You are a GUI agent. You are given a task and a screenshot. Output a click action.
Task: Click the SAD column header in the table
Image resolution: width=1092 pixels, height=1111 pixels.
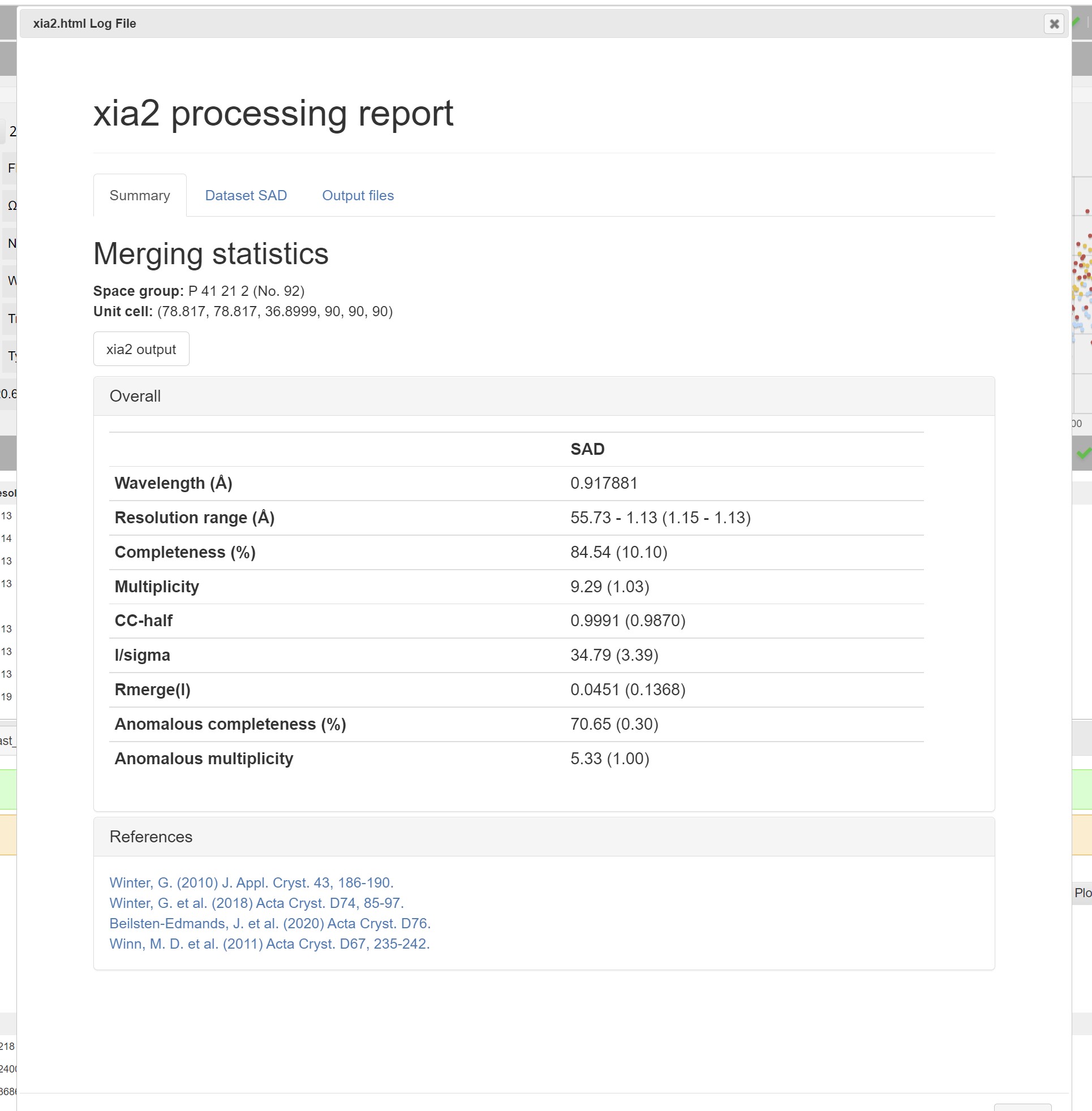coord(587,449)
